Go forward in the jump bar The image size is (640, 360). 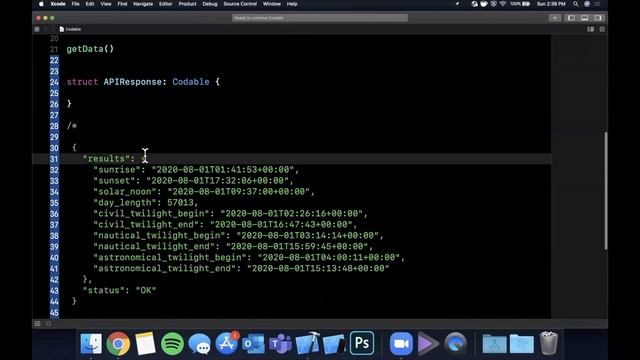pos(53,29)
